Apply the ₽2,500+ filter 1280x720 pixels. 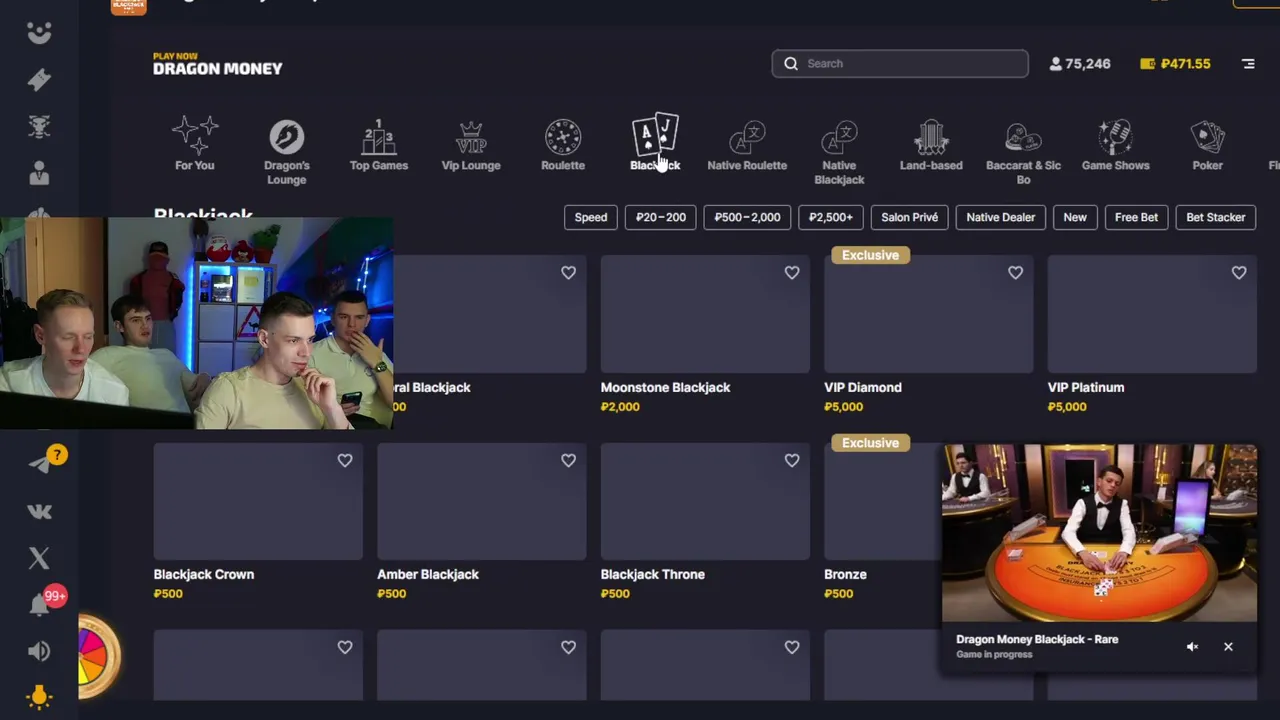tap(831, 217)
